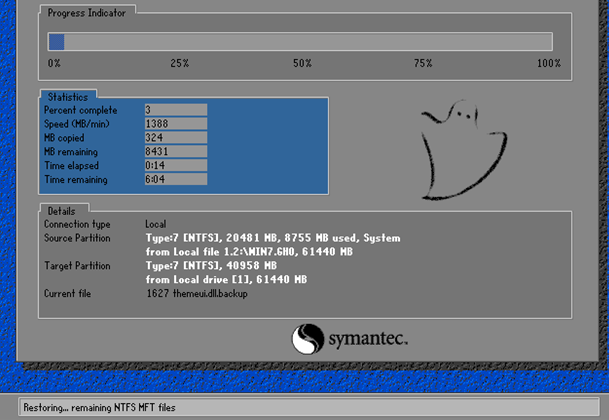Click the Target Partition label
Screen dimensions: 609x420
[x=80, y=267]
